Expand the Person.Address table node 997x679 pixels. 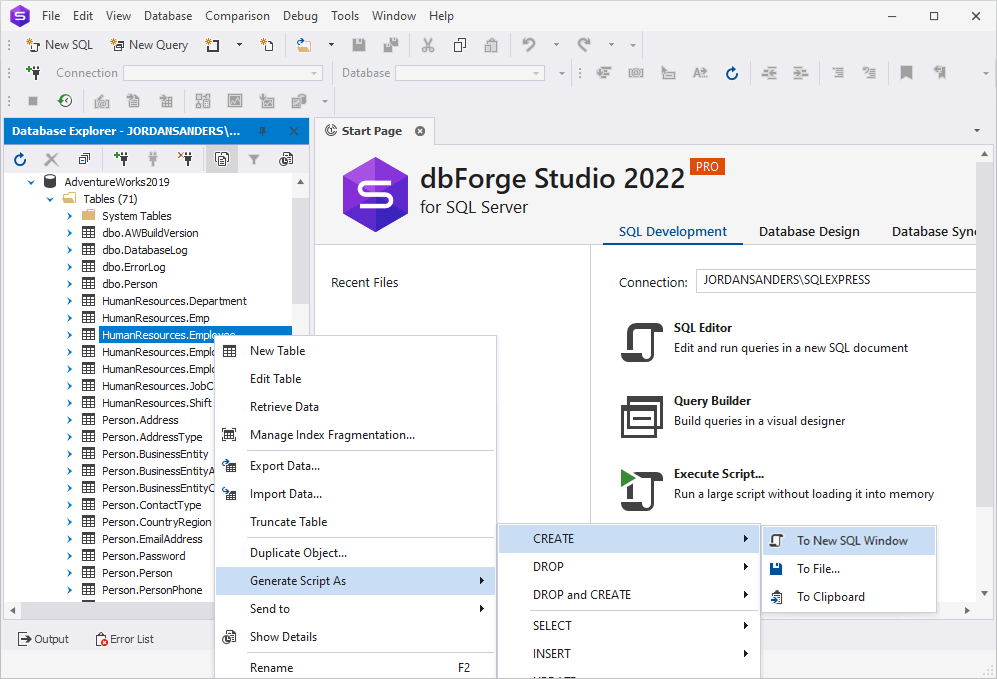pos(69,420)
